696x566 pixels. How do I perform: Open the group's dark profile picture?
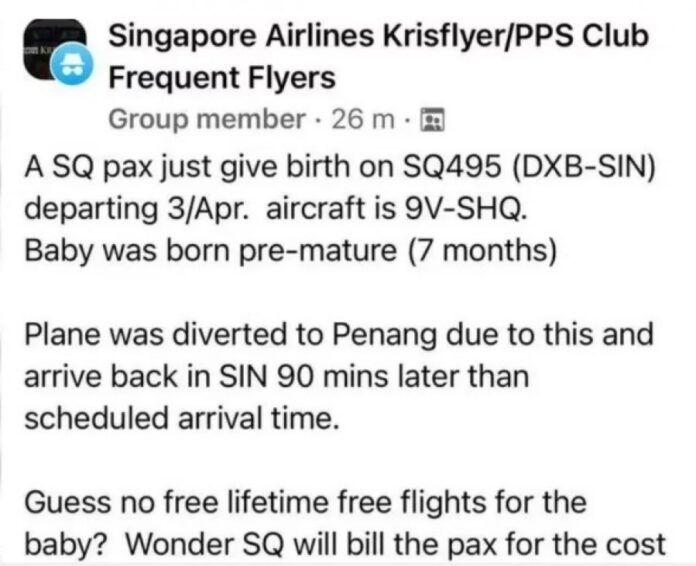point(51,47)
